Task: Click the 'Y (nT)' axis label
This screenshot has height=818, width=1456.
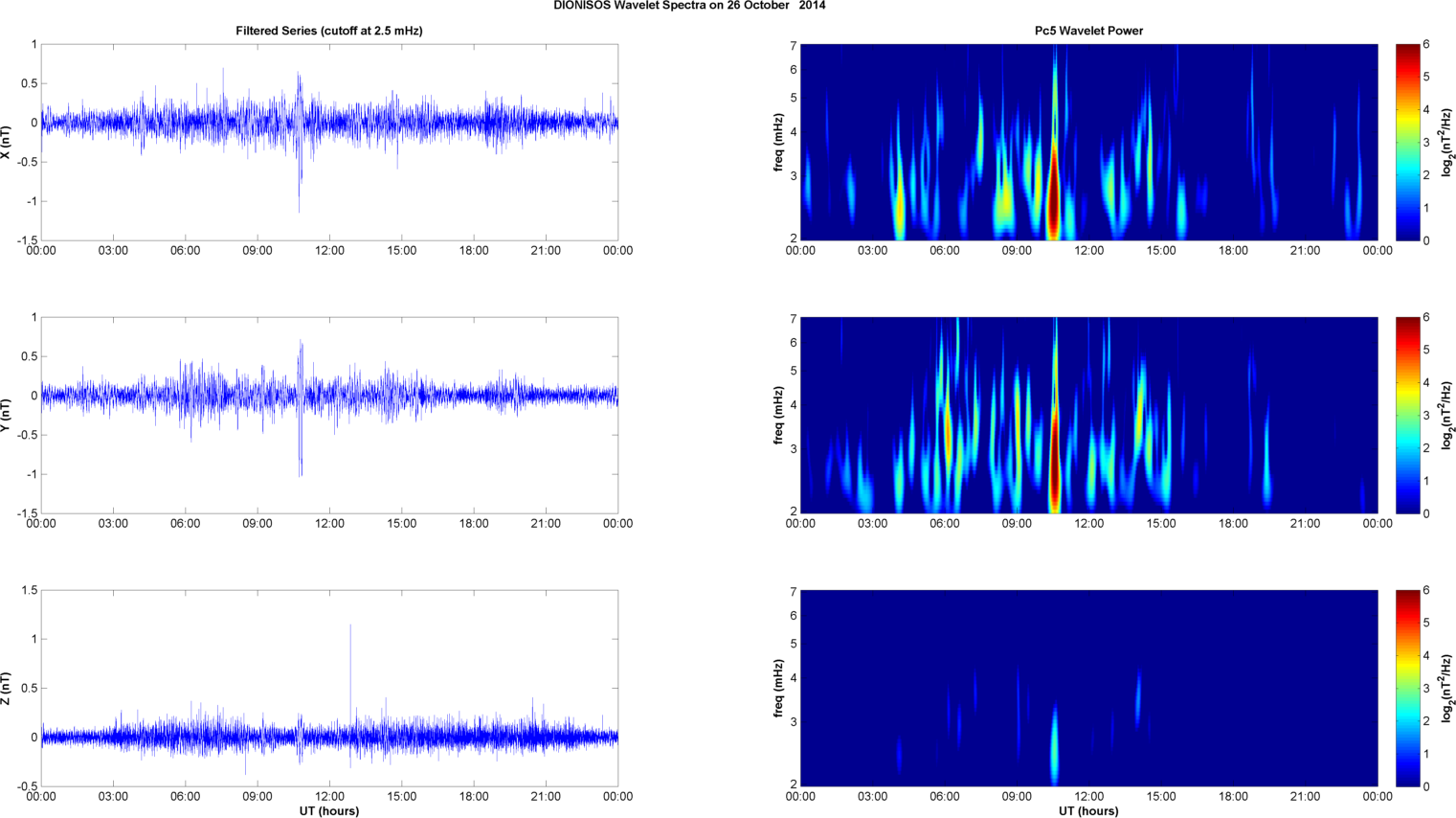Action: (x=6, y=415)
